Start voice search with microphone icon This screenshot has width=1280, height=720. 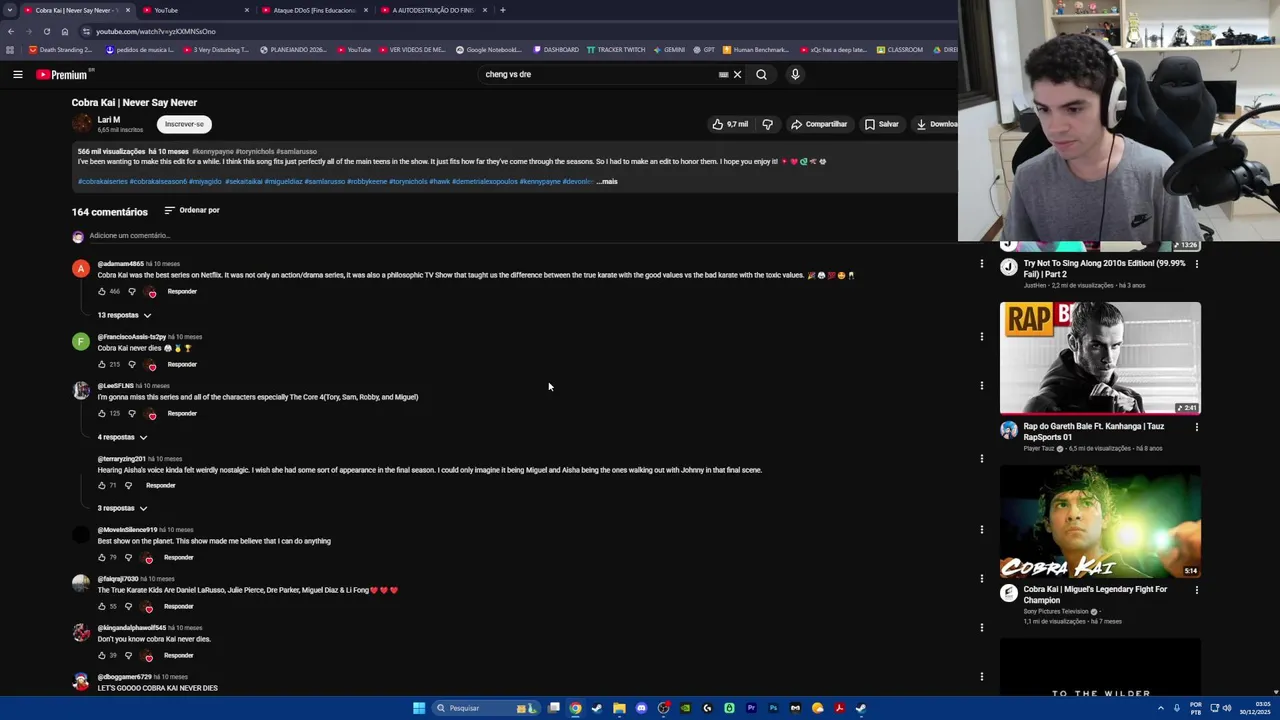795,74
